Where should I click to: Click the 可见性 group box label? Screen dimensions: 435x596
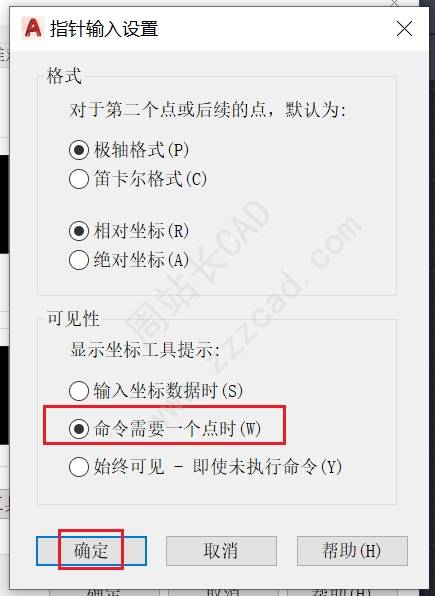[x=73, y=319]
